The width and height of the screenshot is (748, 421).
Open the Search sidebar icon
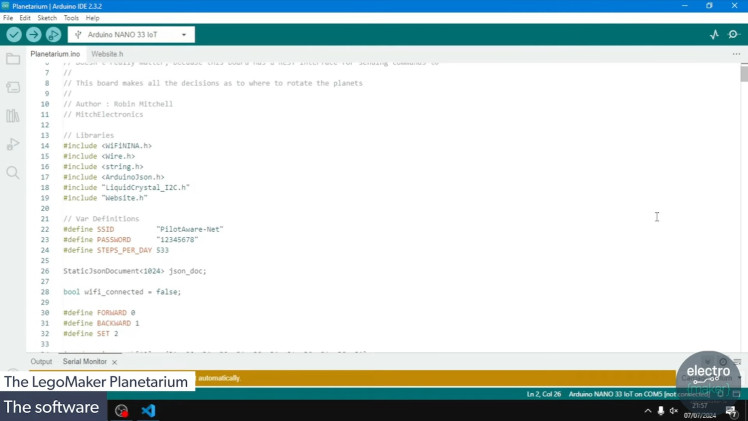13,172
